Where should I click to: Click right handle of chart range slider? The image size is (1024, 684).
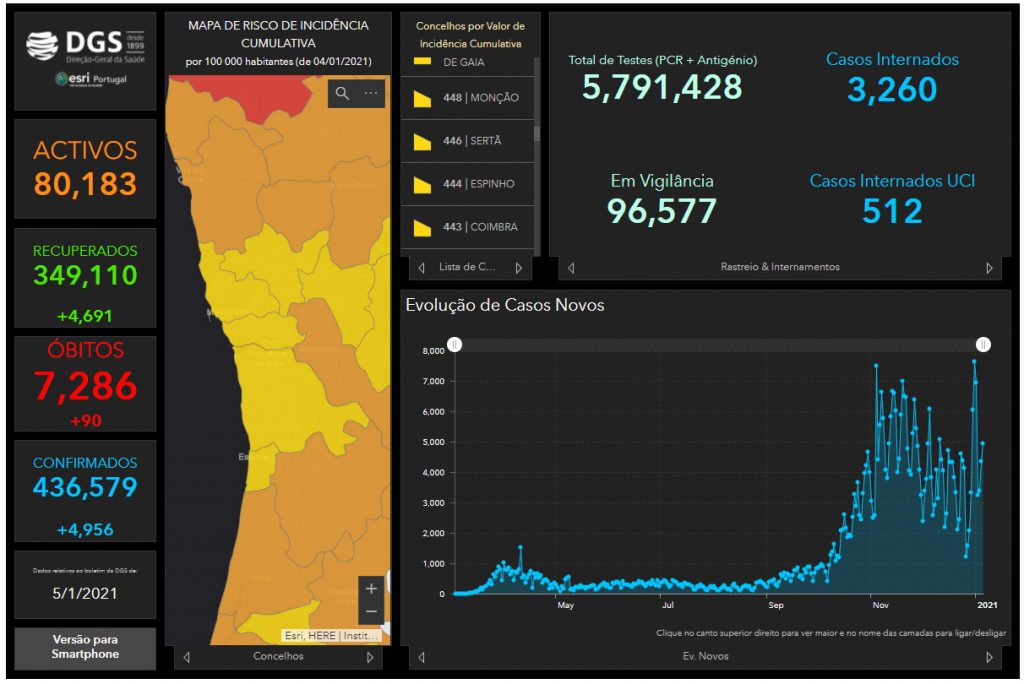(983, 344)
